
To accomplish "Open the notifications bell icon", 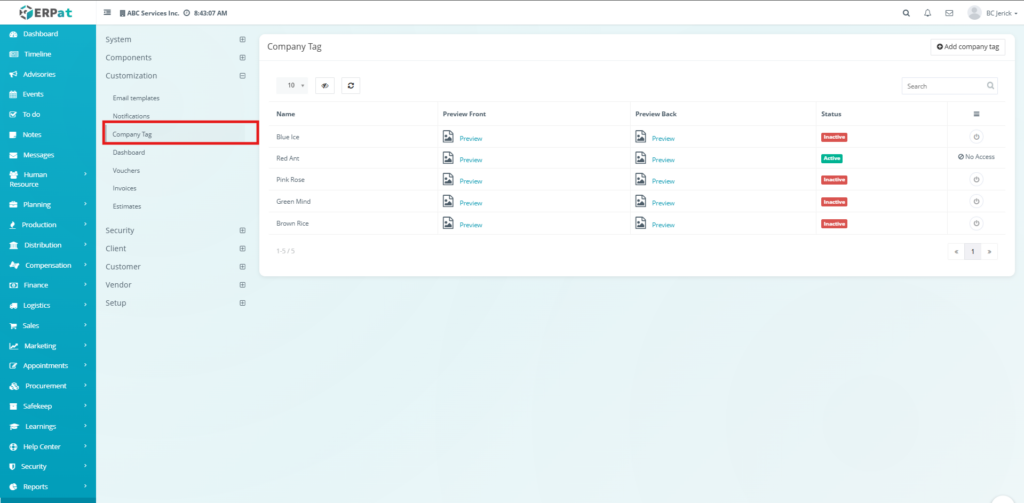I will click(928, 13).
